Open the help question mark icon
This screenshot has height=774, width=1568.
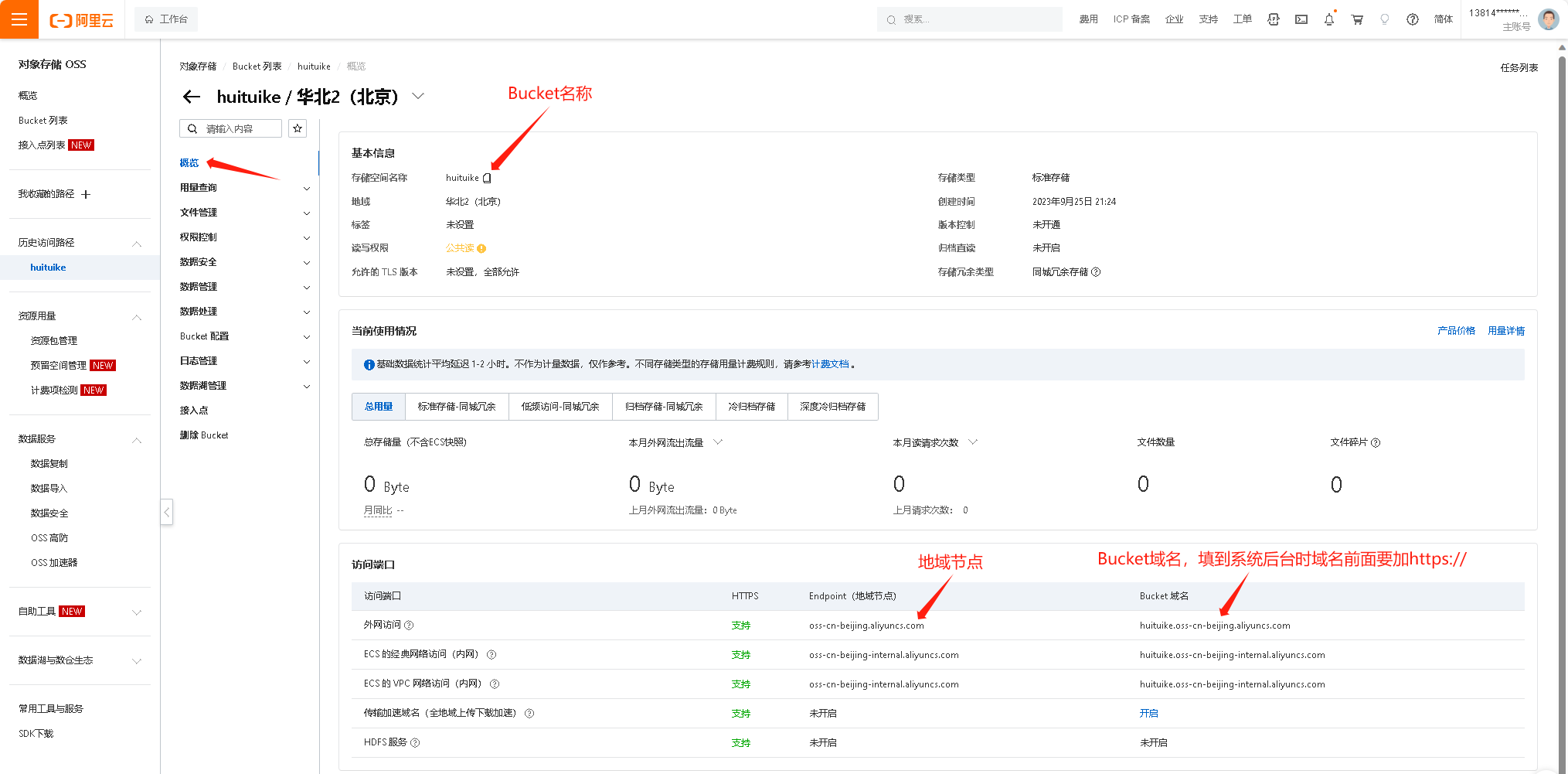1413,19
